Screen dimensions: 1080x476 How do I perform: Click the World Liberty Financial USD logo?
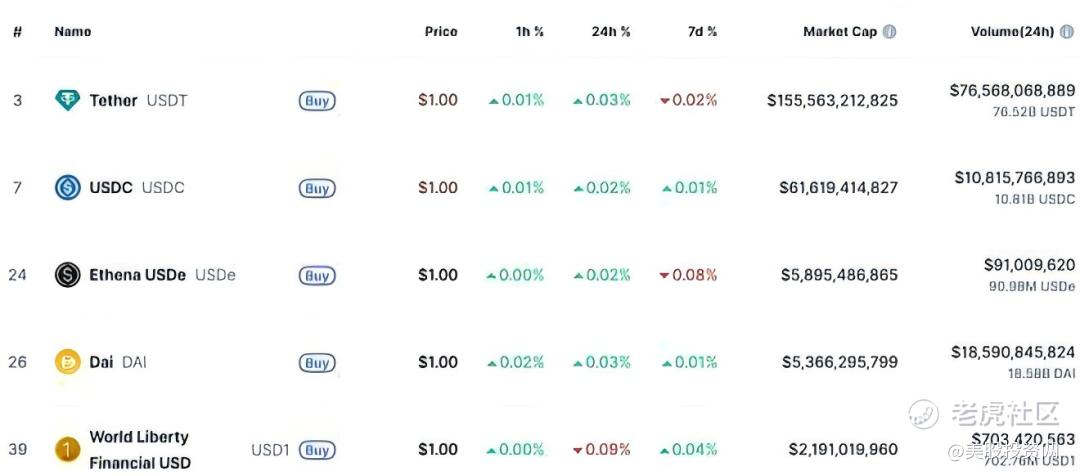click(x=68, y=449)
